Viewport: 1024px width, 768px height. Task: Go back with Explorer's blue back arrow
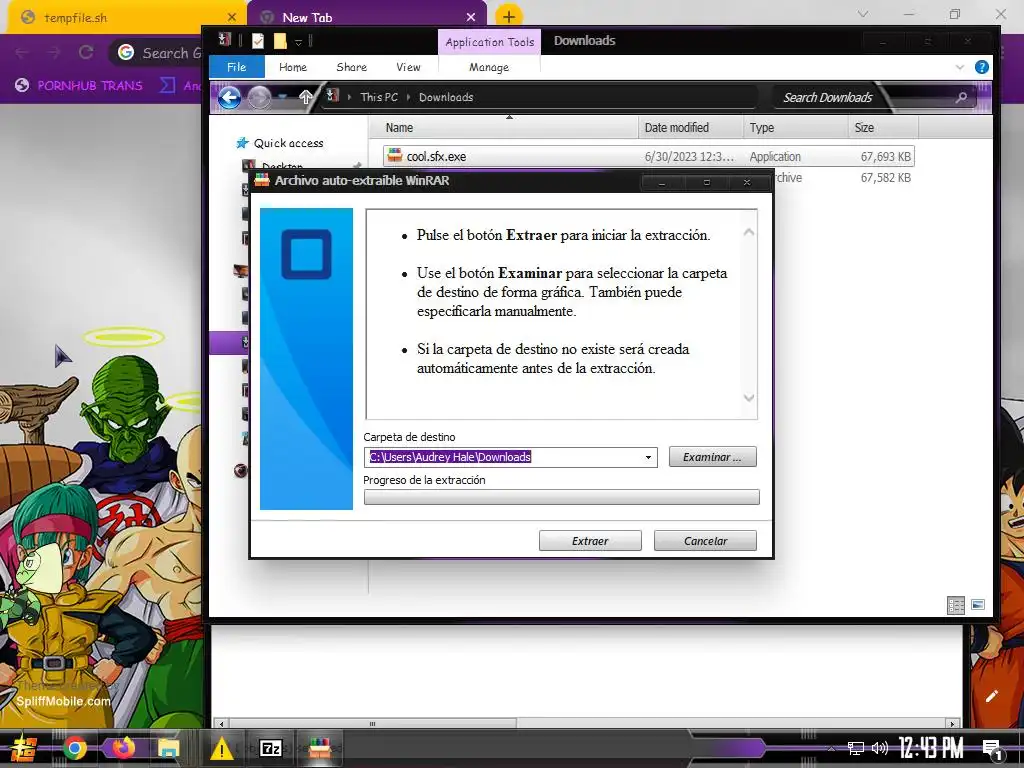point(229,98)
